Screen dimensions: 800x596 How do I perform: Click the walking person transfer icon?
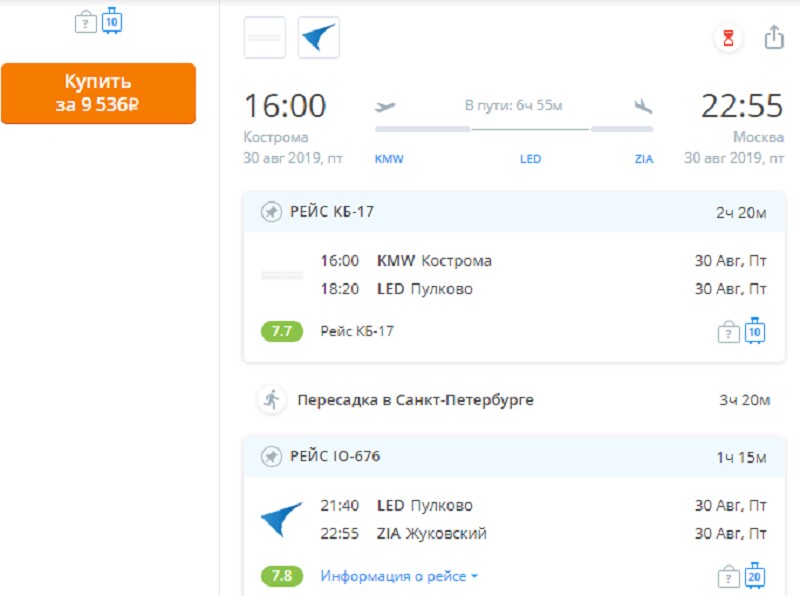(x=271, y=400)
